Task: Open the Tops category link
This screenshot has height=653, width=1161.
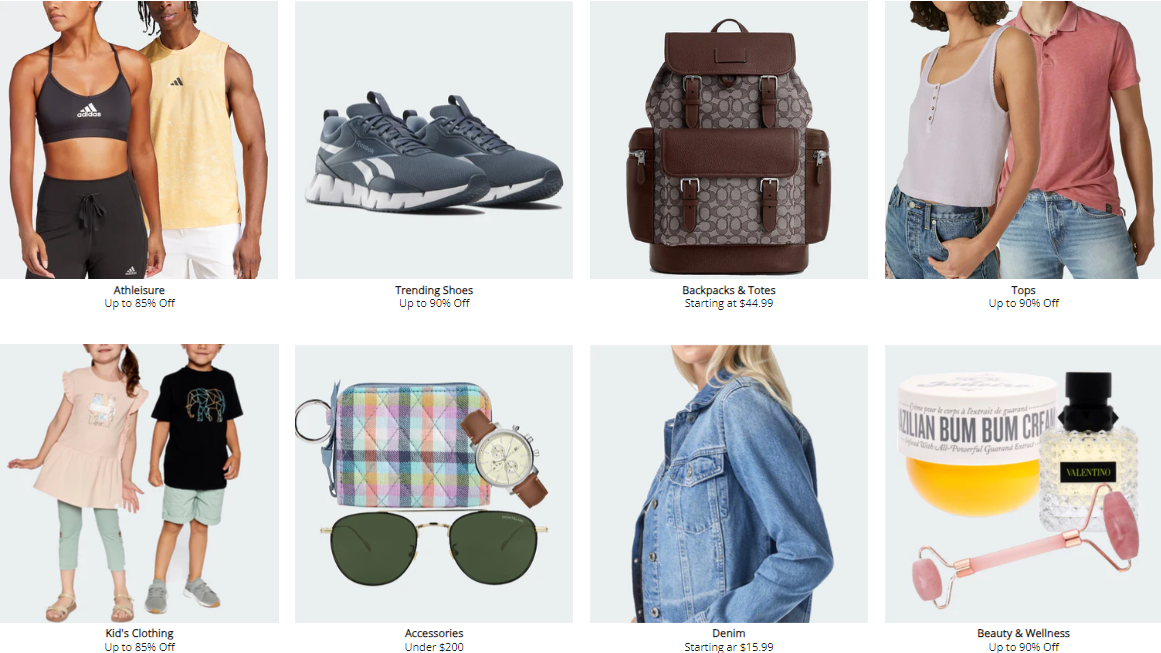Action: (1023, 290)
